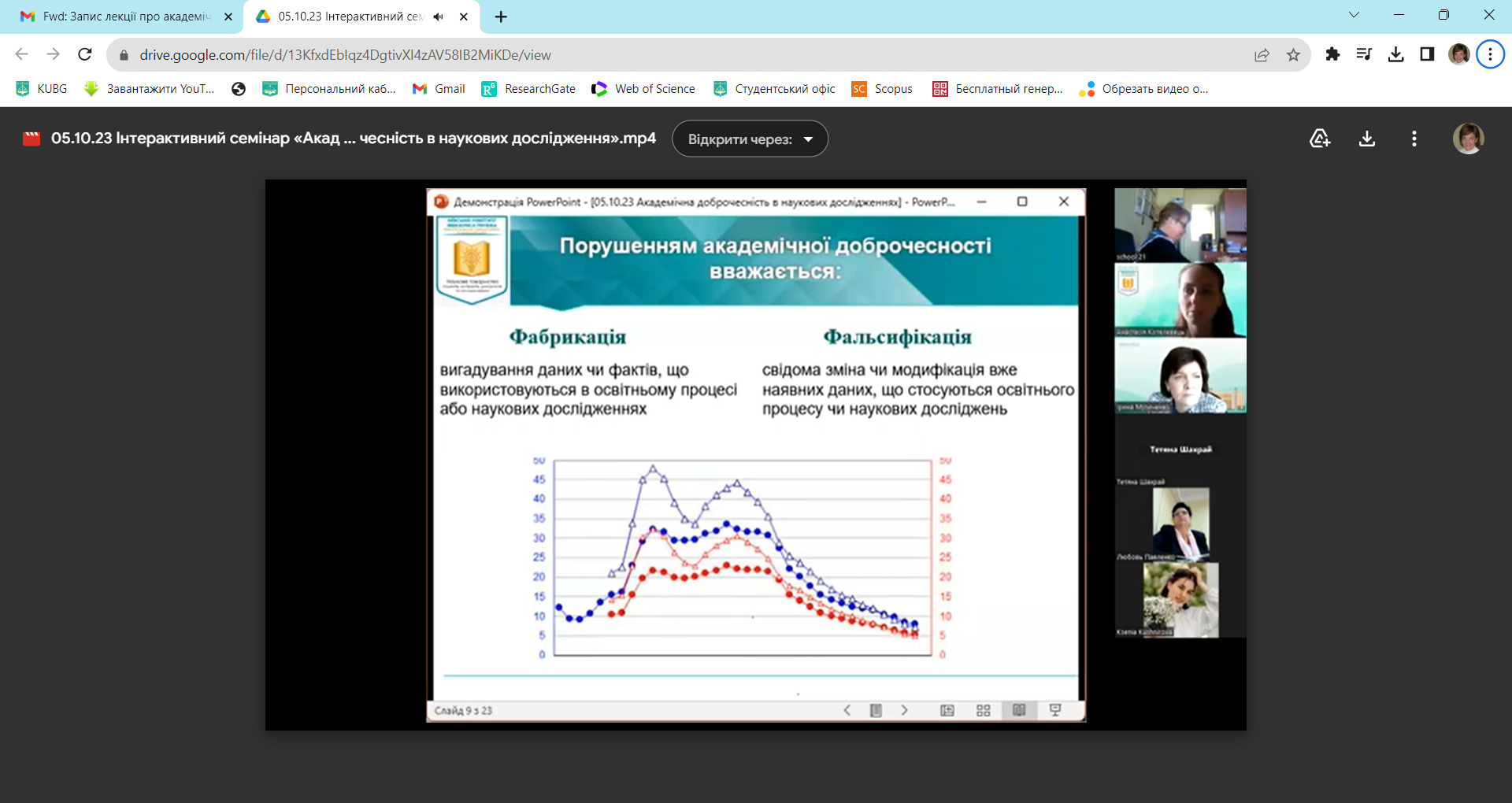Open the ResearchGate bookmark
The image size is (1512, 803).
click(528, 89)
